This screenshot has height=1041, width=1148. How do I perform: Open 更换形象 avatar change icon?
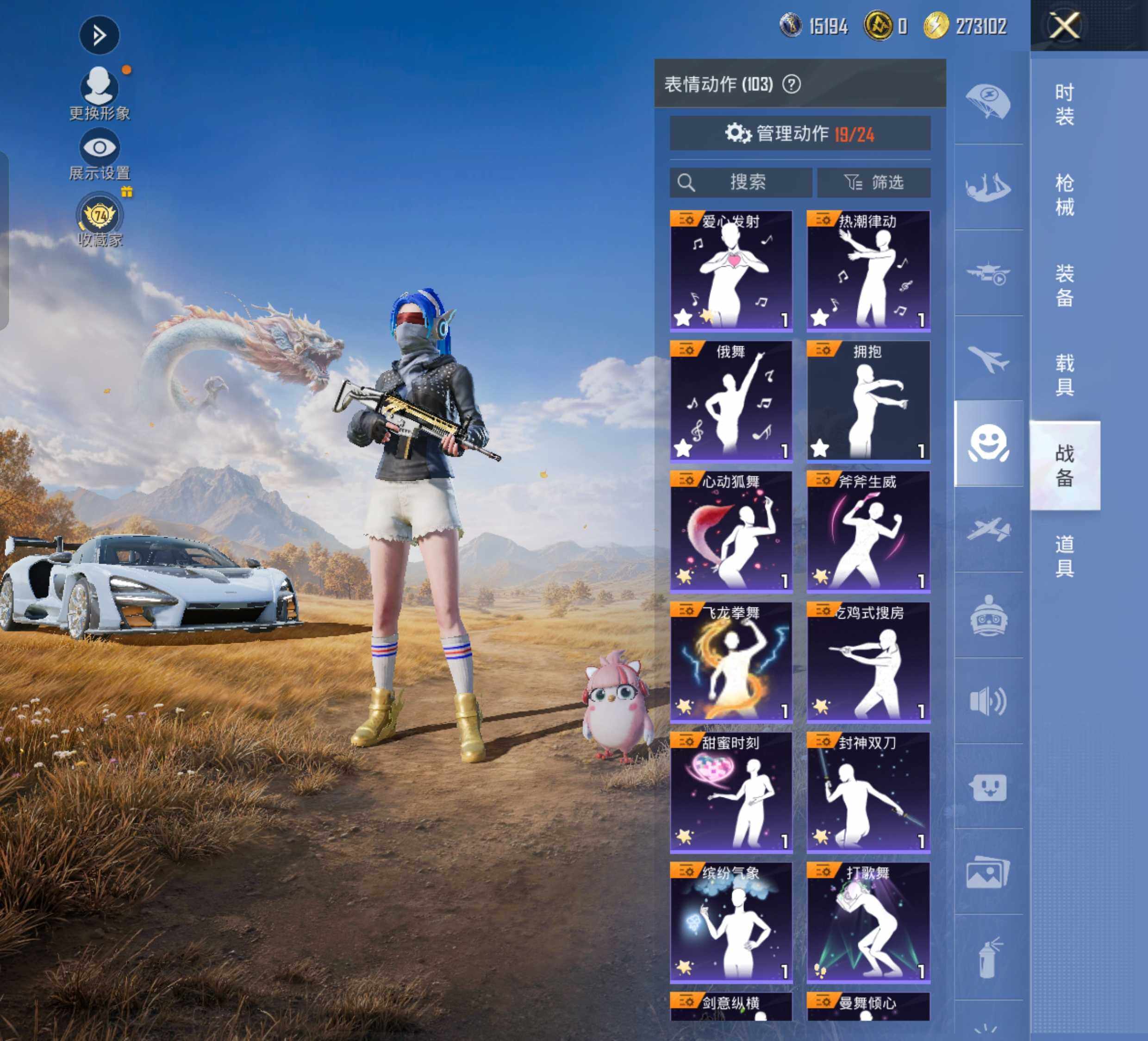[x=99, y=93]
